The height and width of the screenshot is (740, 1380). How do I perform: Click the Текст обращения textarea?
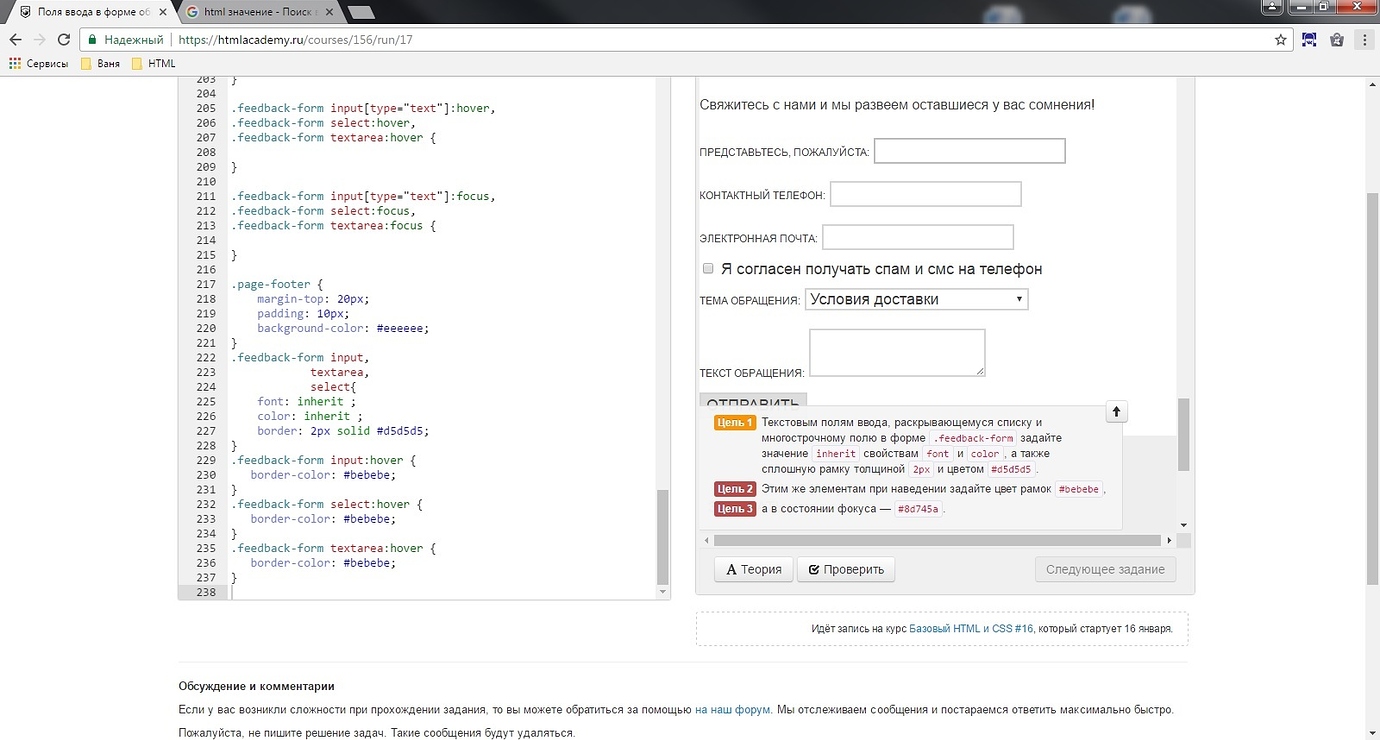[897, 353]
